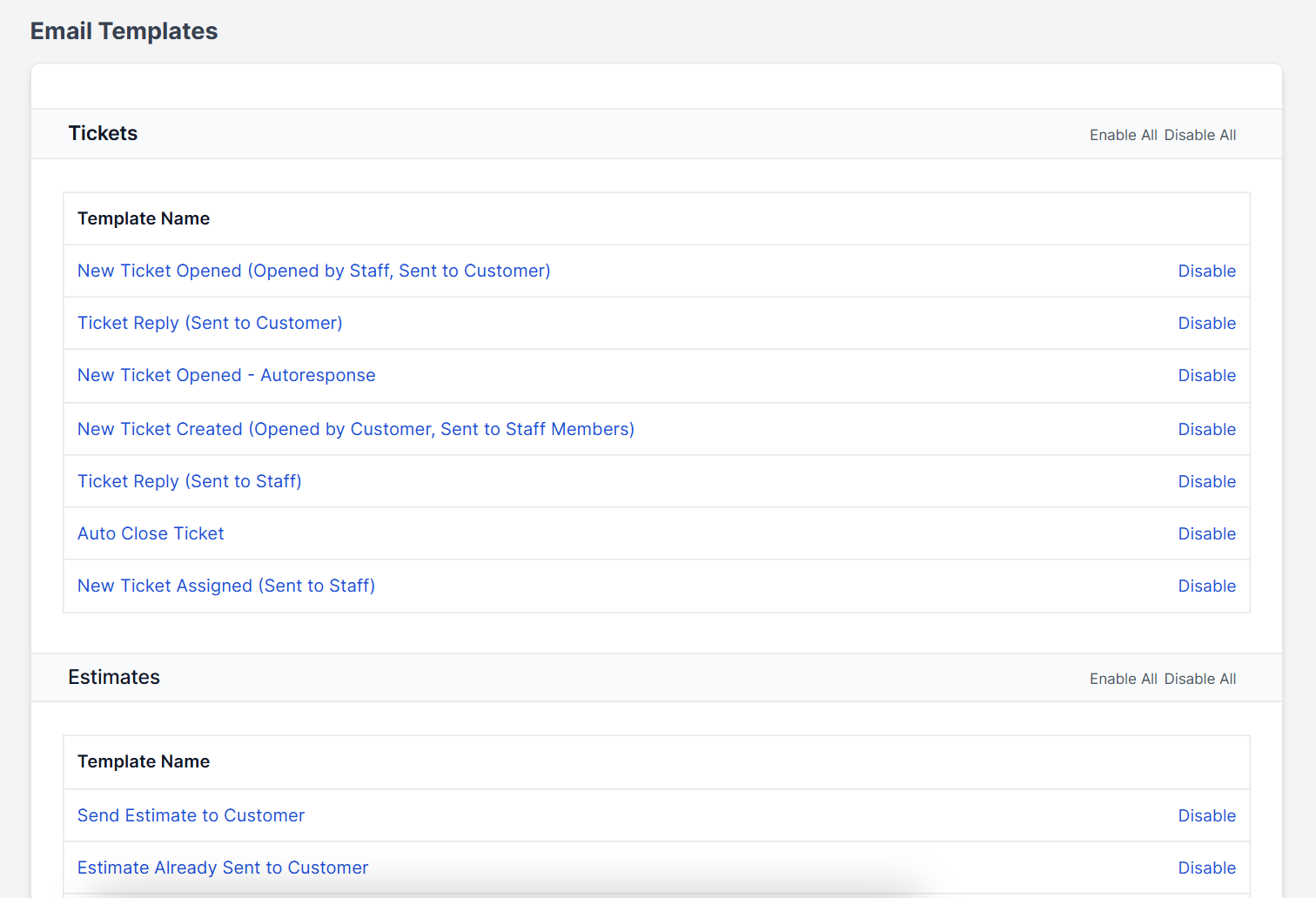Open 'Ticket Reply (Sent to Customer)' template
The height and width of the screenshot is (898, 1316).
[x=210, y=323]
